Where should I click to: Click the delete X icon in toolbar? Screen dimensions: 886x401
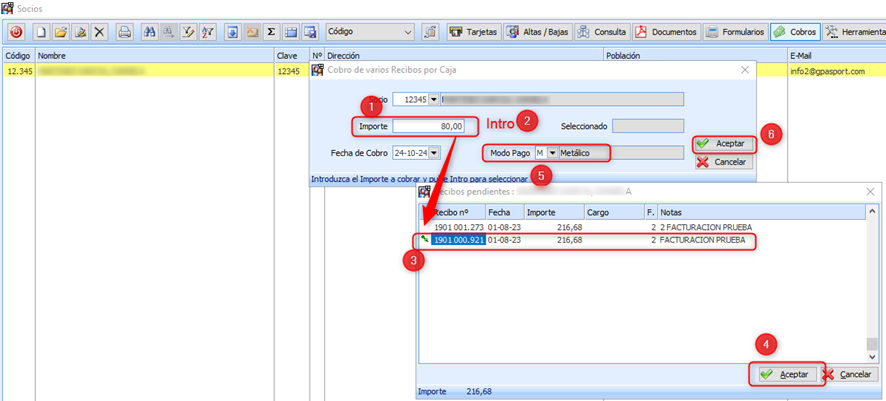100,32
